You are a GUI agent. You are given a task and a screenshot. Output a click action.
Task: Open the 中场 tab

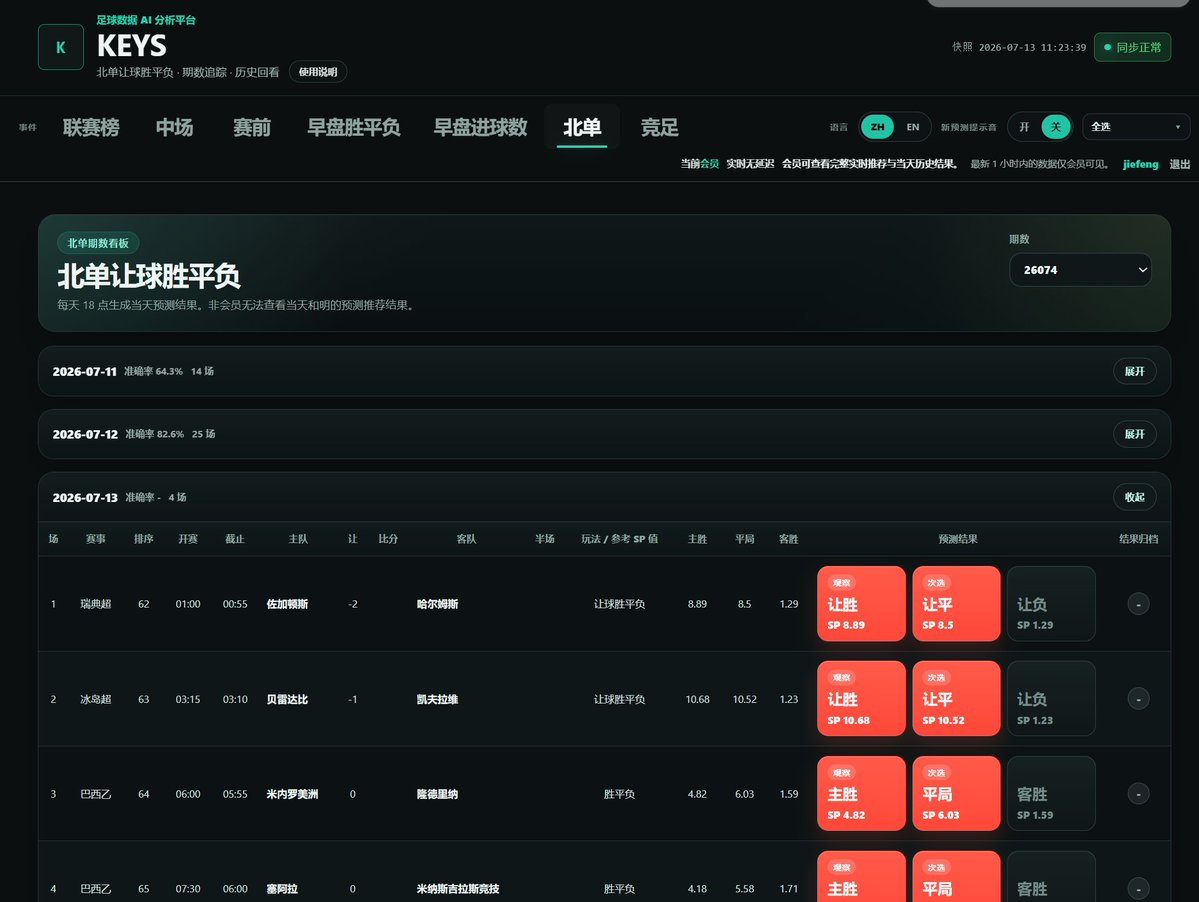point(174,128)
